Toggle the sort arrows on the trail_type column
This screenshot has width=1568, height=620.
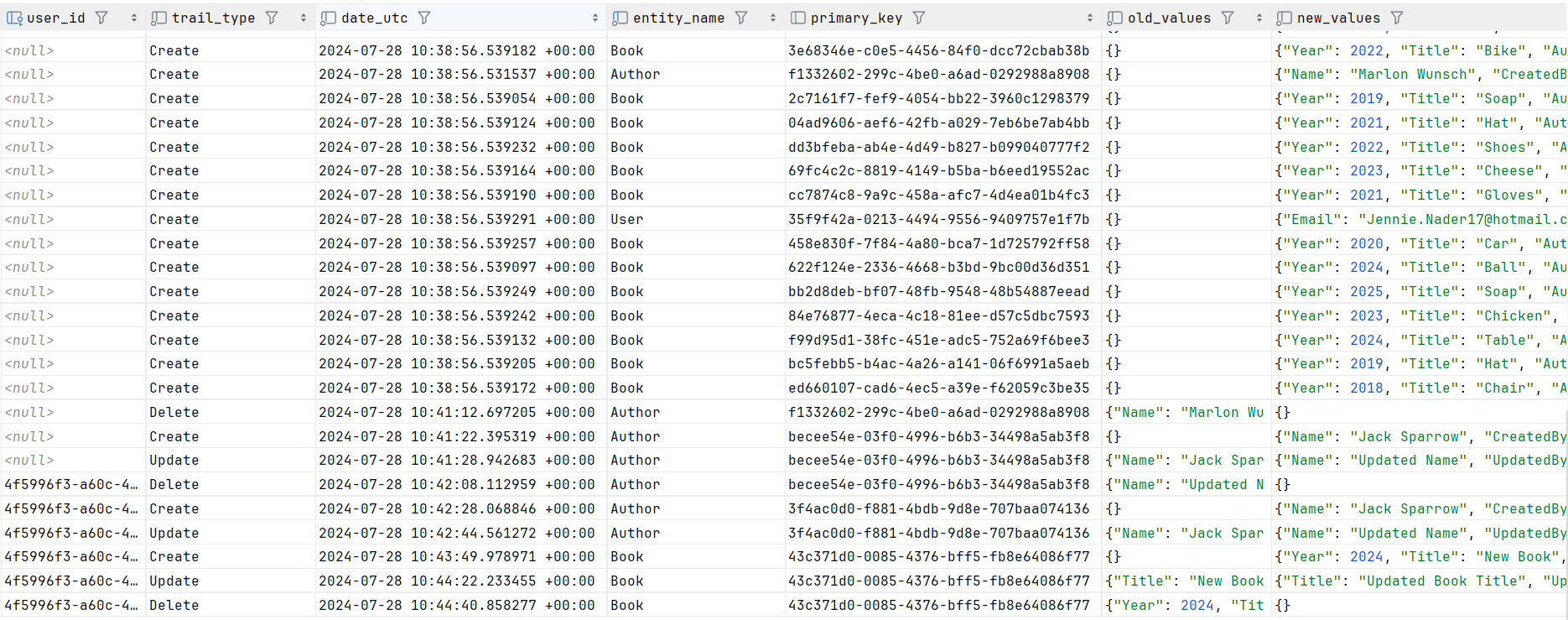(x=304, y=18)
